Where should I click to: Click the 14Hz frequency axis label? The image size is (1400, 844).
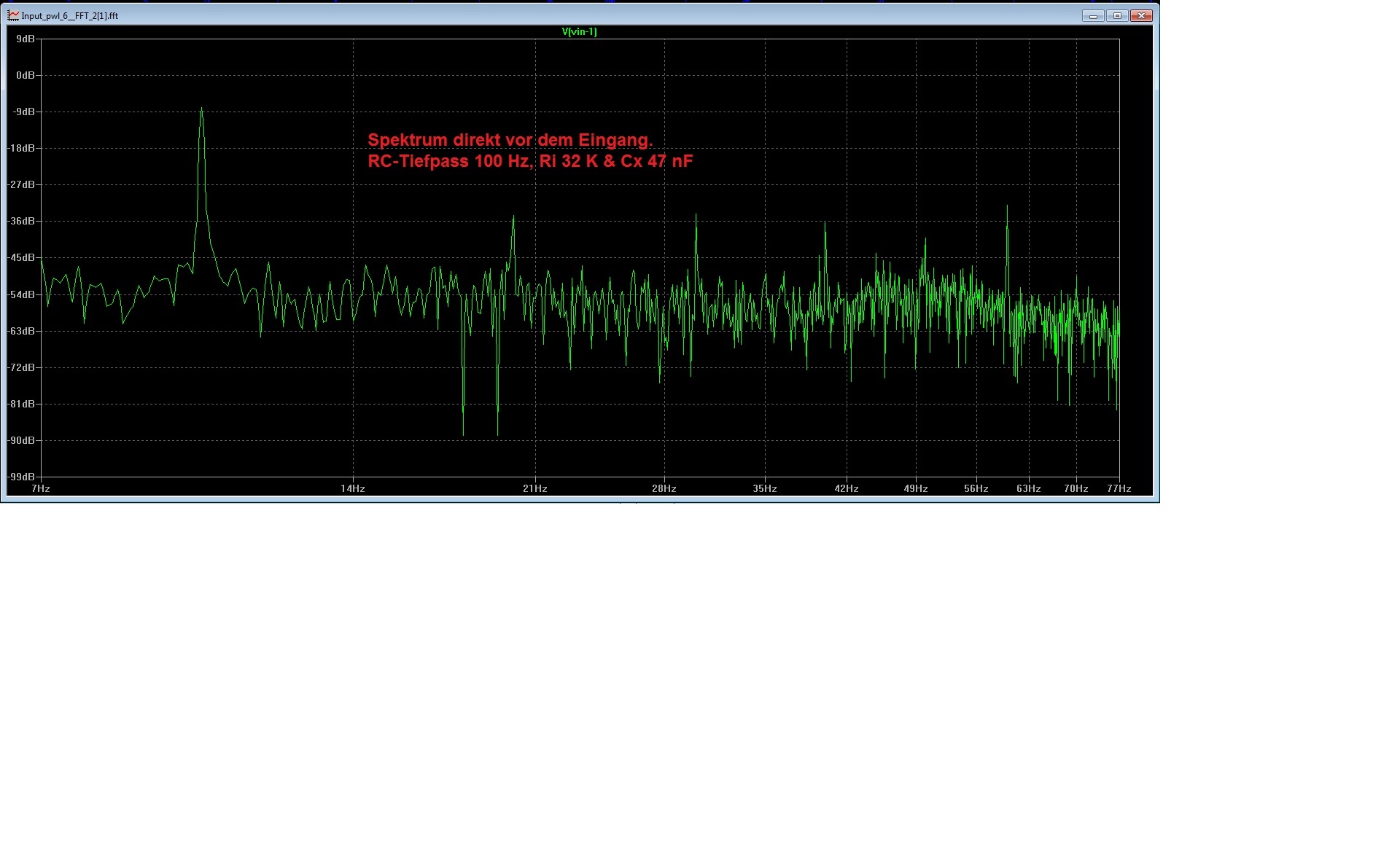pos(353,488)
